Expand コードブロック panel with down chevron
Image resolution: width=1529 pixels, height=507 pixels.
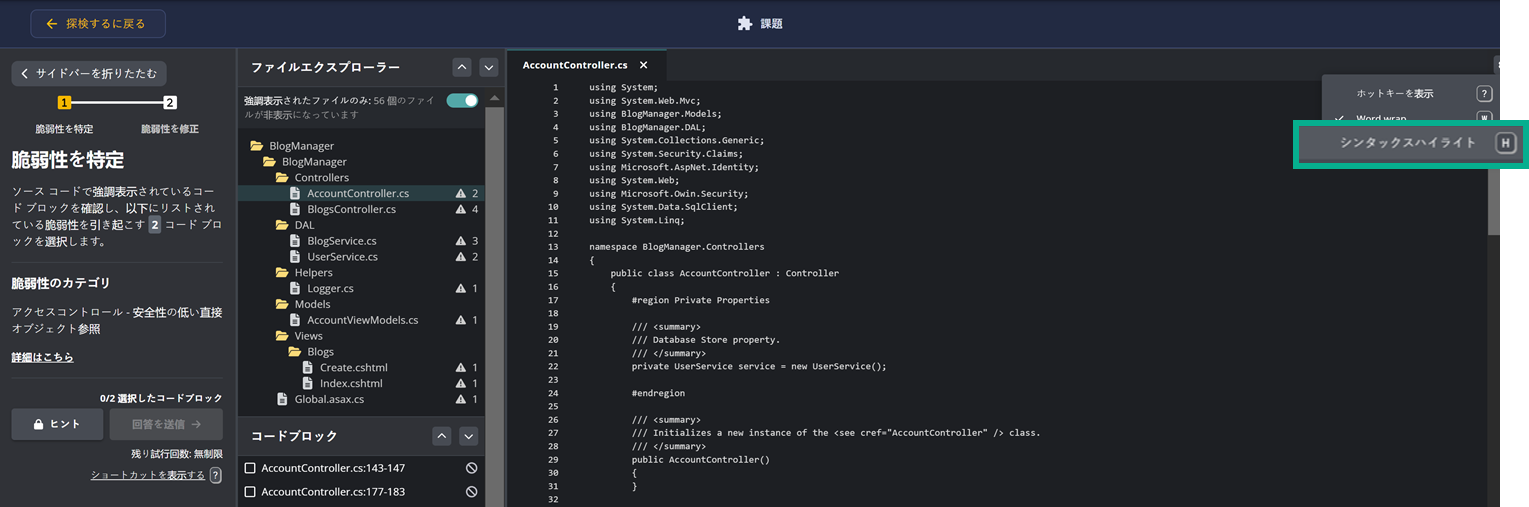[469, 436]
